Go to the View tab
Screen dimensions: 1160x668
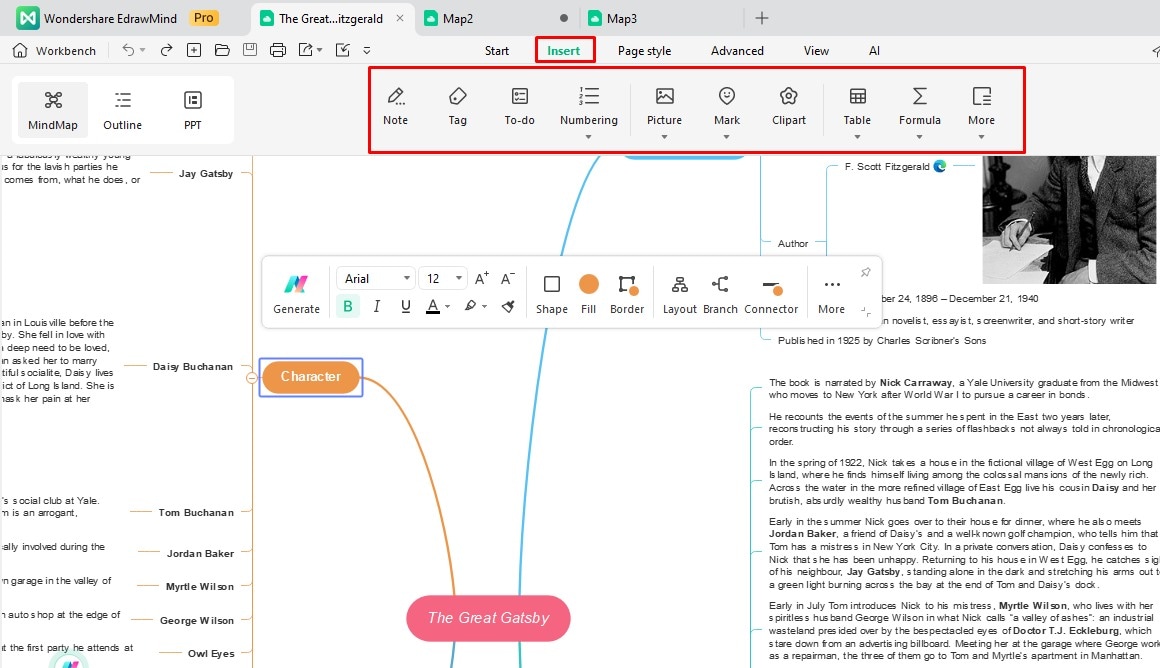pos(816,50)
